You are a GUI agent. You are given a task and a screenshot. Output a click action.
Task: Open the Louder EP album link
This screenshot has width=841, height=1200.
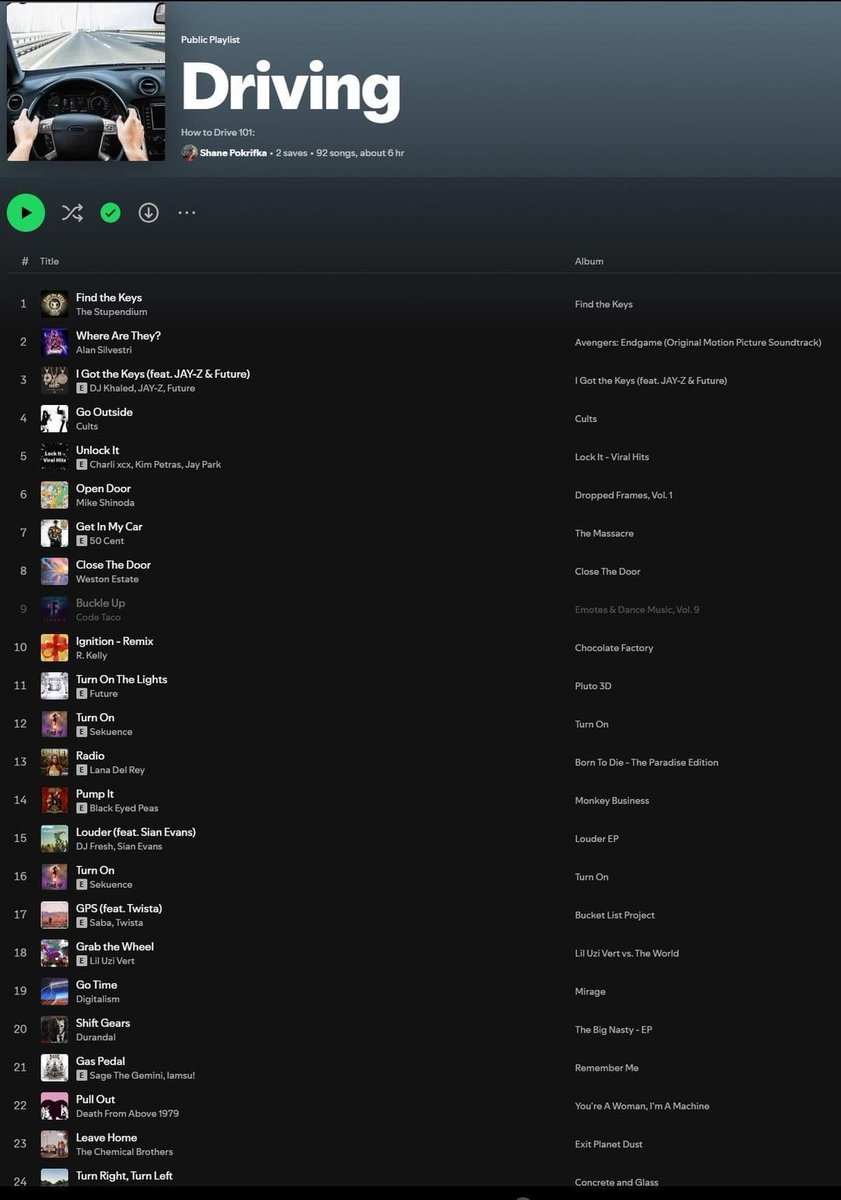point(597,839)
